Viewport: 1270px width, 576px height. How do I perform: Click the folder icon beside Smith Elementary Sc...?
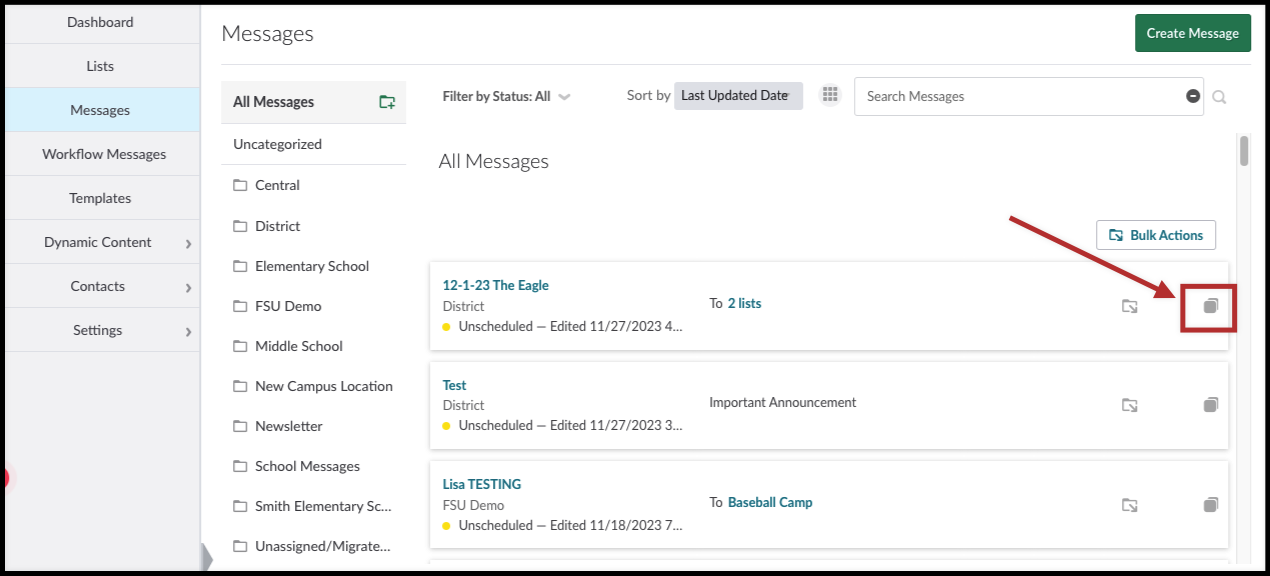point(240,506)
